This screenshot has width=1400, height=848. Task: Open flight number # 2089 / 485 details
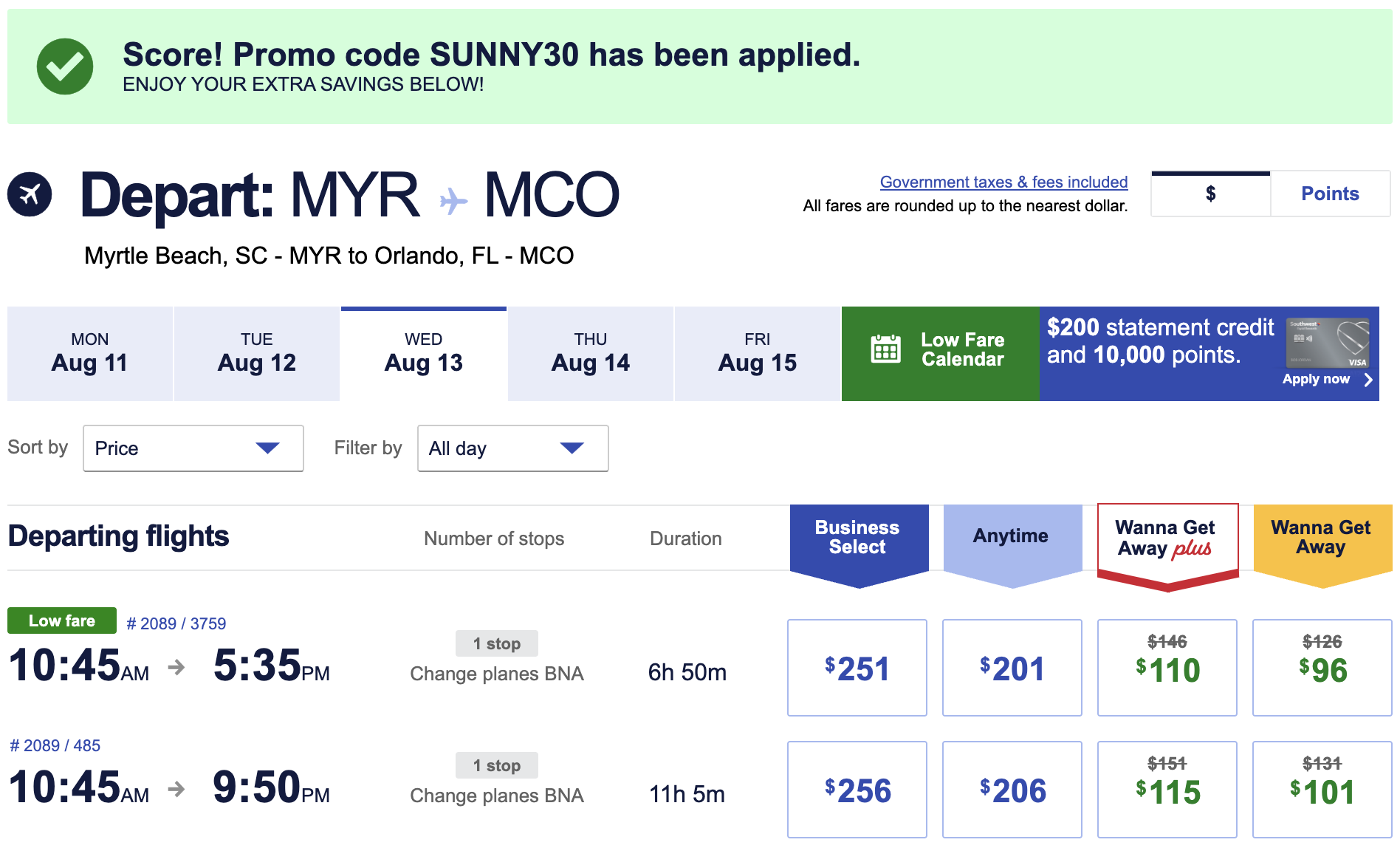55,745
